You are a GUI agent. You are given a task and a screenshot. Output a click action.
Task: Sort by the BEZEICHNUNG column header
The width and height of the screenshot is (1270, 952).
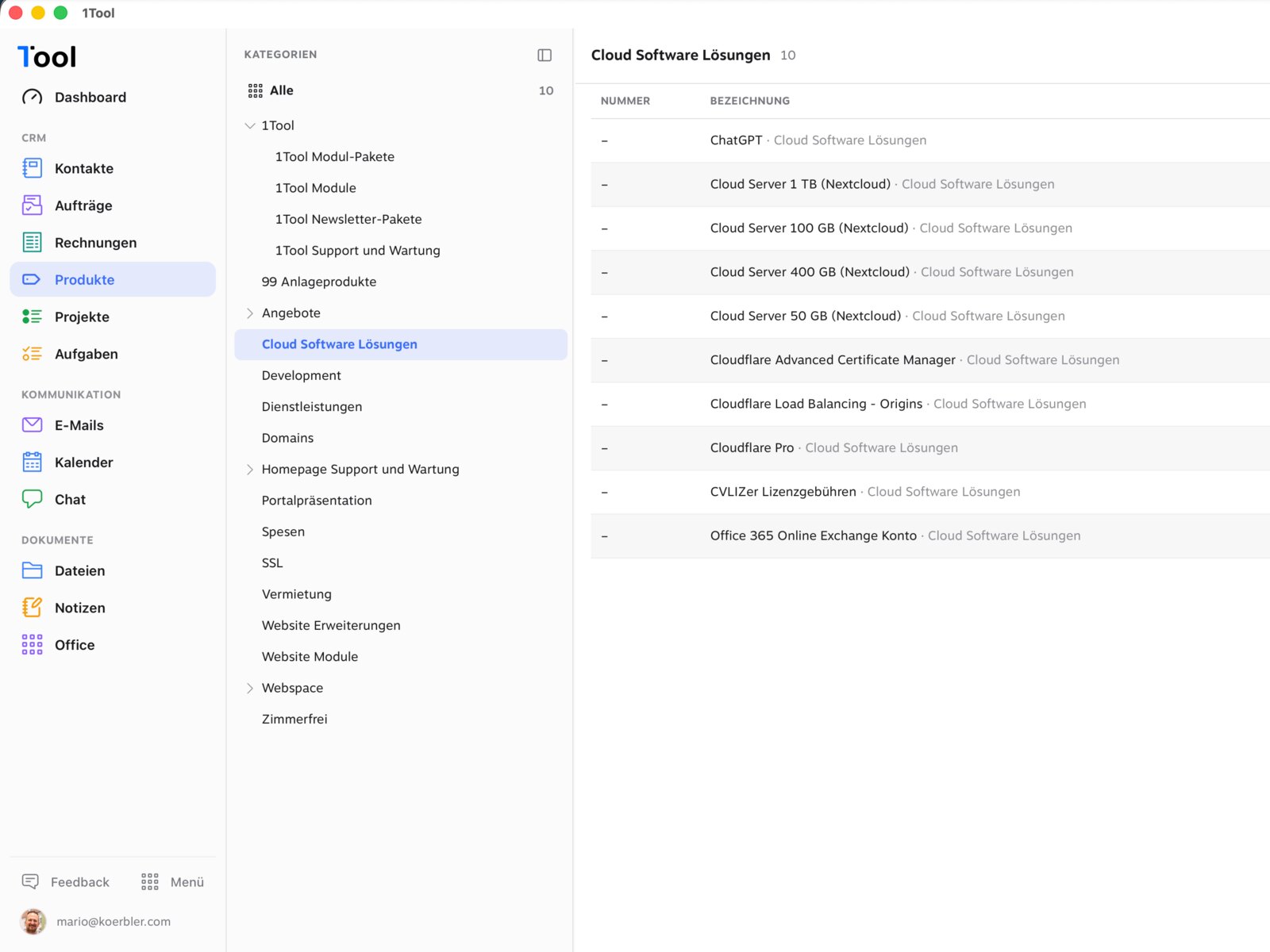pyautogui.click(x=749, y=101)
